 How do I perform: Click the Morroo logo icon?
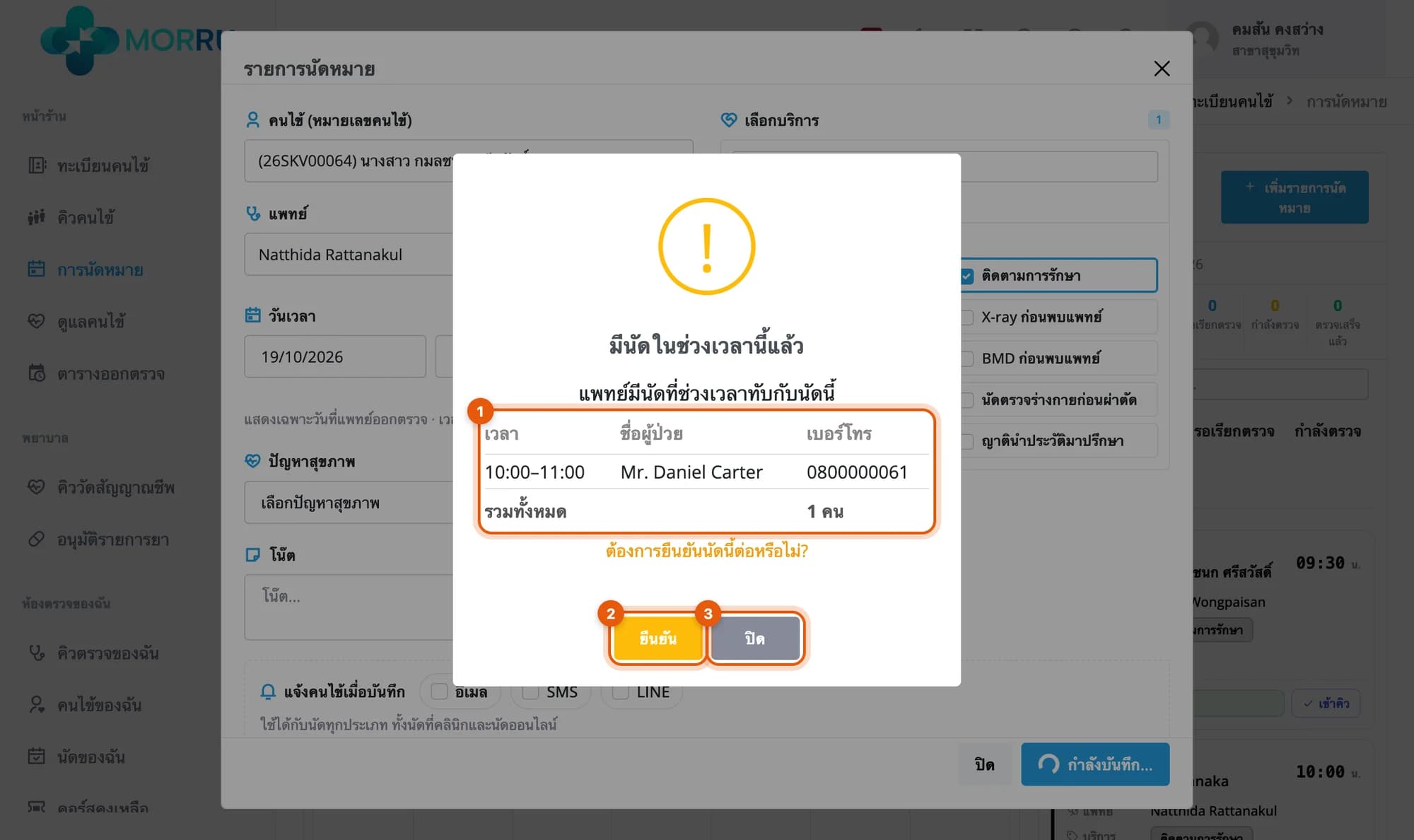pyautogui.click(x=79, y=40)
